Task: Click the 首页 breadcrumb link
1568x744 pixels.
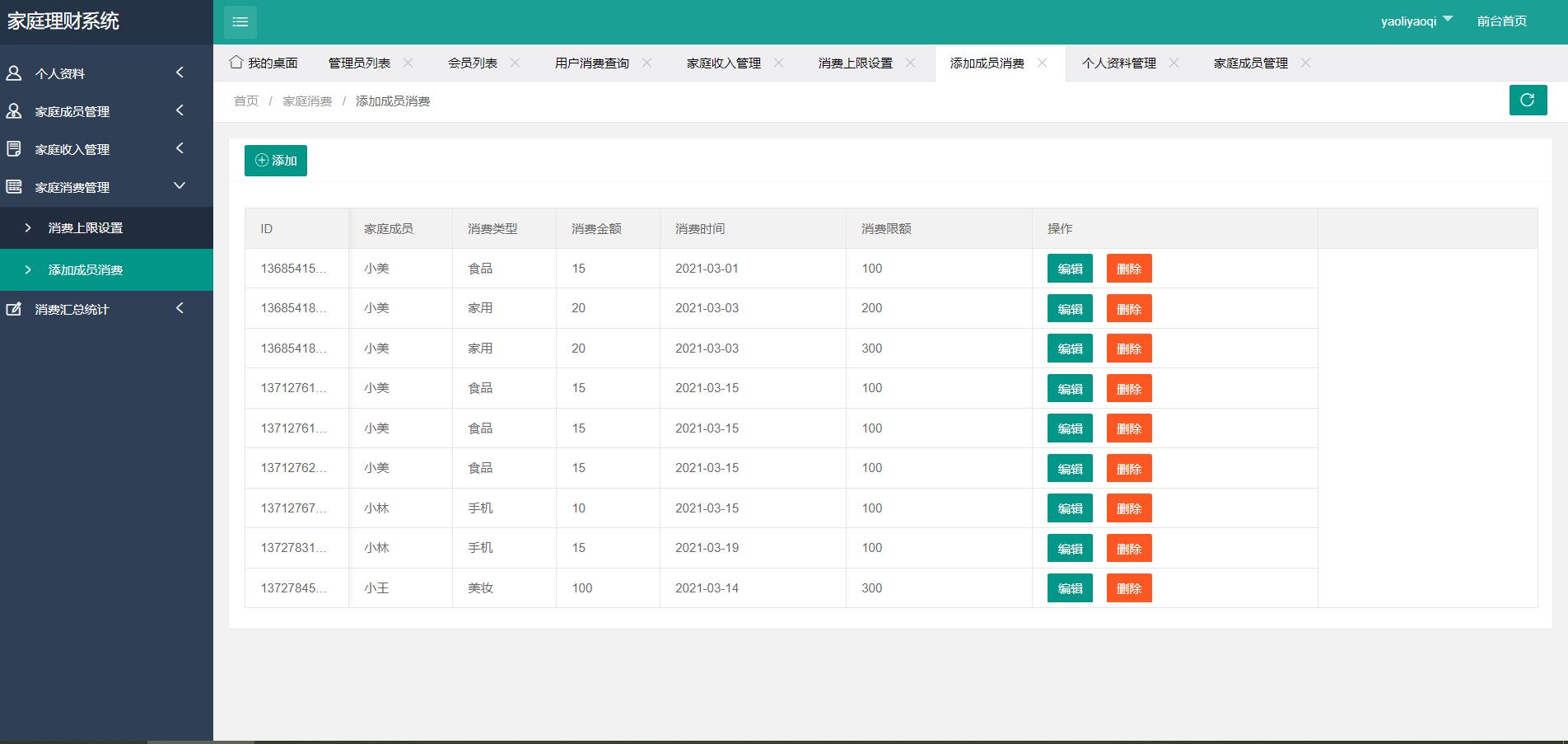Action: [x=246, y=101]
